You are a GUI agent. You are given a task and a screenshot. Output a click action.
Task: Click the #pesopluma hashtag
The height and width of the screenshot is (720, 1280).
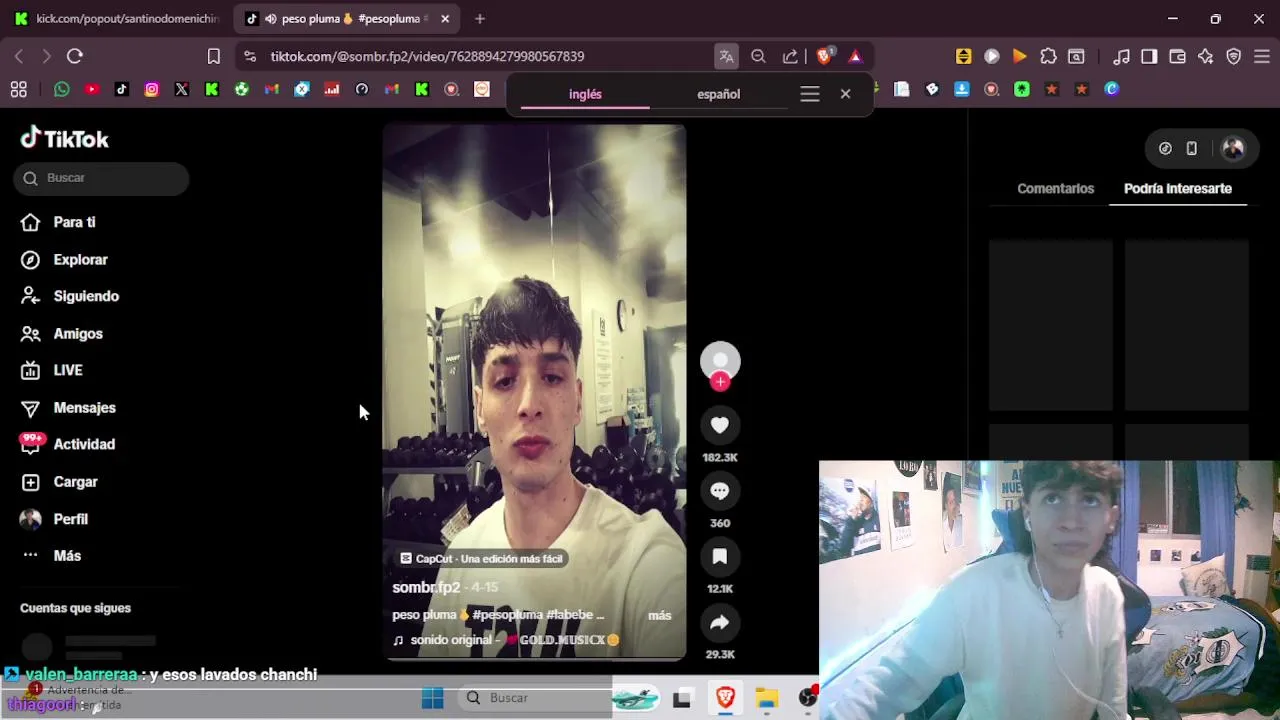(x=508, y=614)
